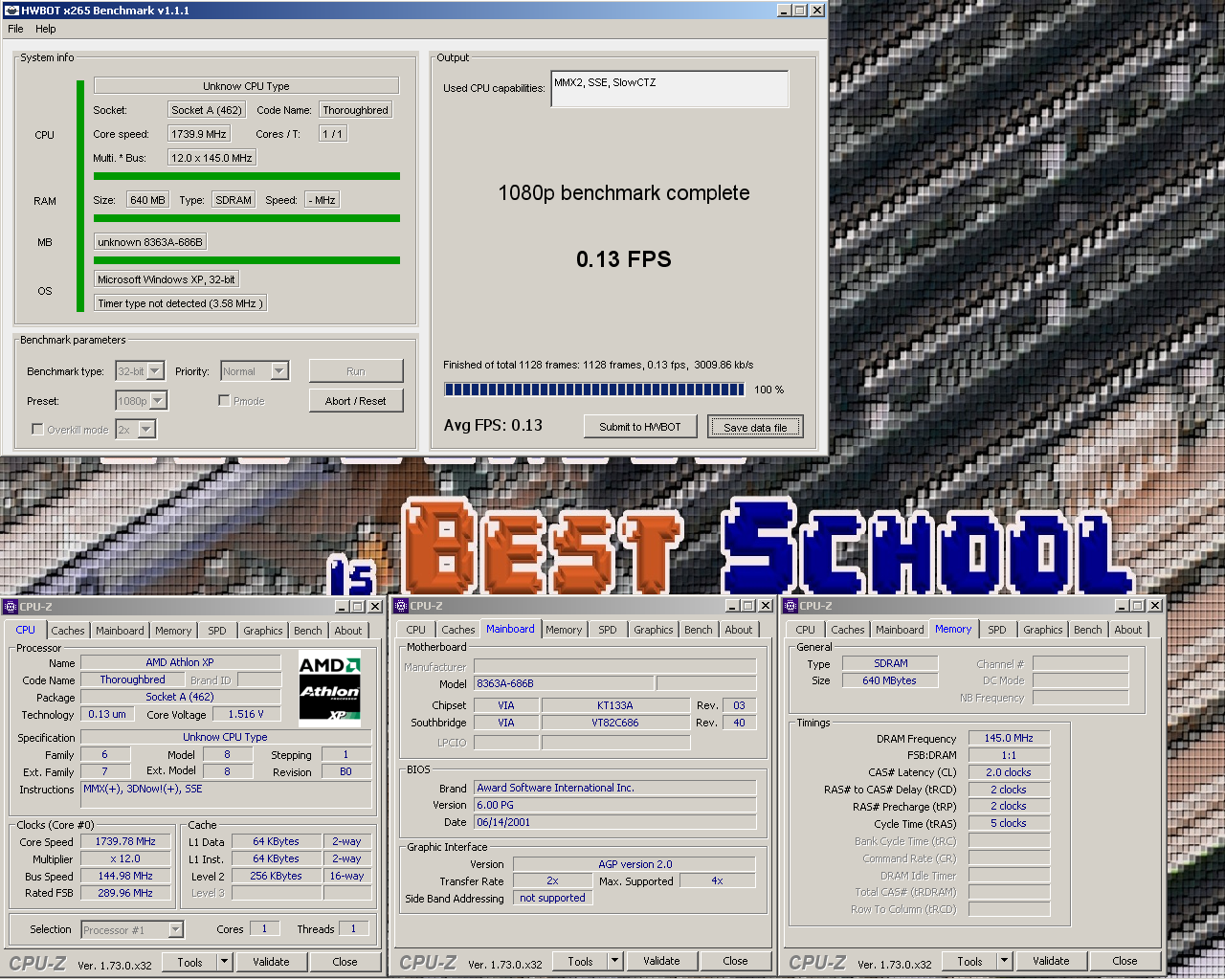Click Validate in Memory CPU-Z window

pyautogui.click(x=1051, y=961)
